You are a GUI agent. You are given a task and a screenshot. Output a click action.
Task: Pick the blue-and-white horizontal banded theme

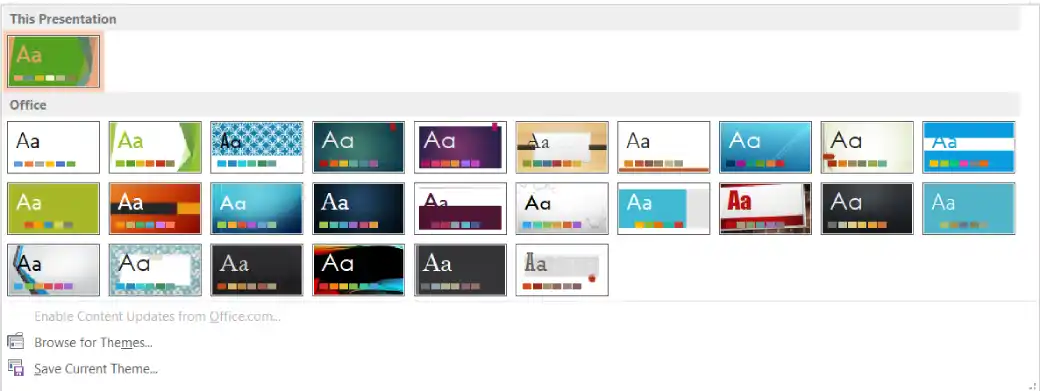pyautogui.click(x=969, y=147)
